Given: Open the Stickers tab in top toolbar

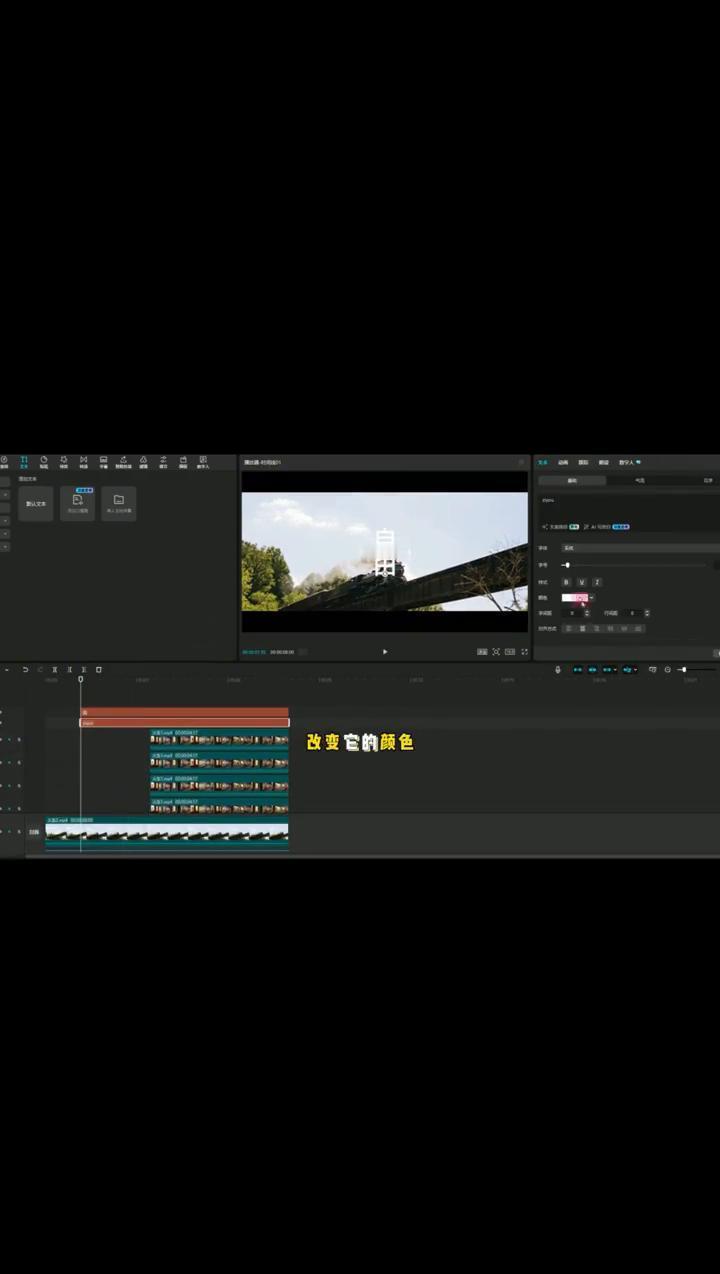Looking at the screenshot, I should 44,462.
